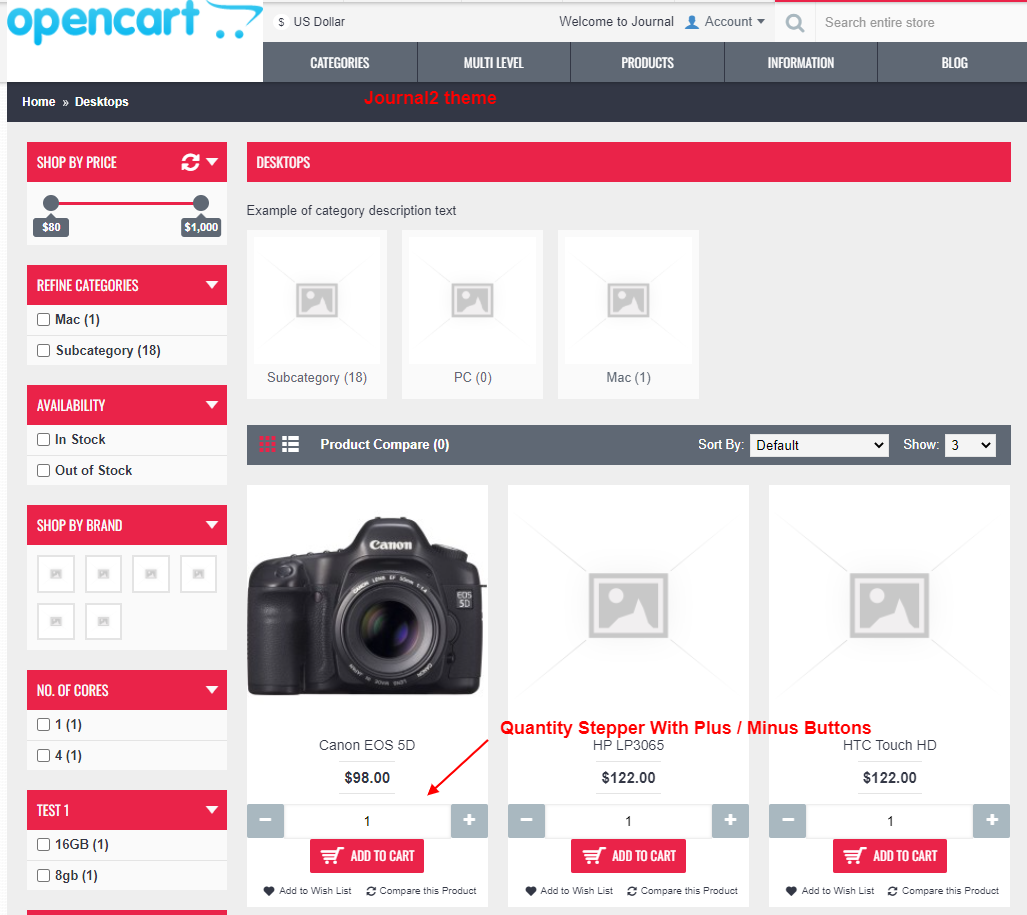The width and height of the screenshot is (1027, 915).
Task: Collapse the Shop By Brand panel
Action: click(212, 525)
